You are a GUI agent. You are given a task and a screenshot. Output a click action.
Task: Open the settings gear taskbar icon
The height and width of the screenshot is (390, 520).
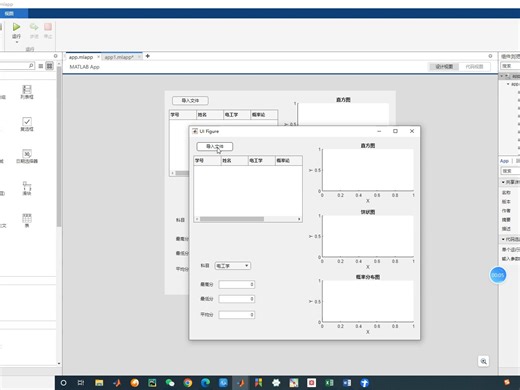[x=276, y=383]
